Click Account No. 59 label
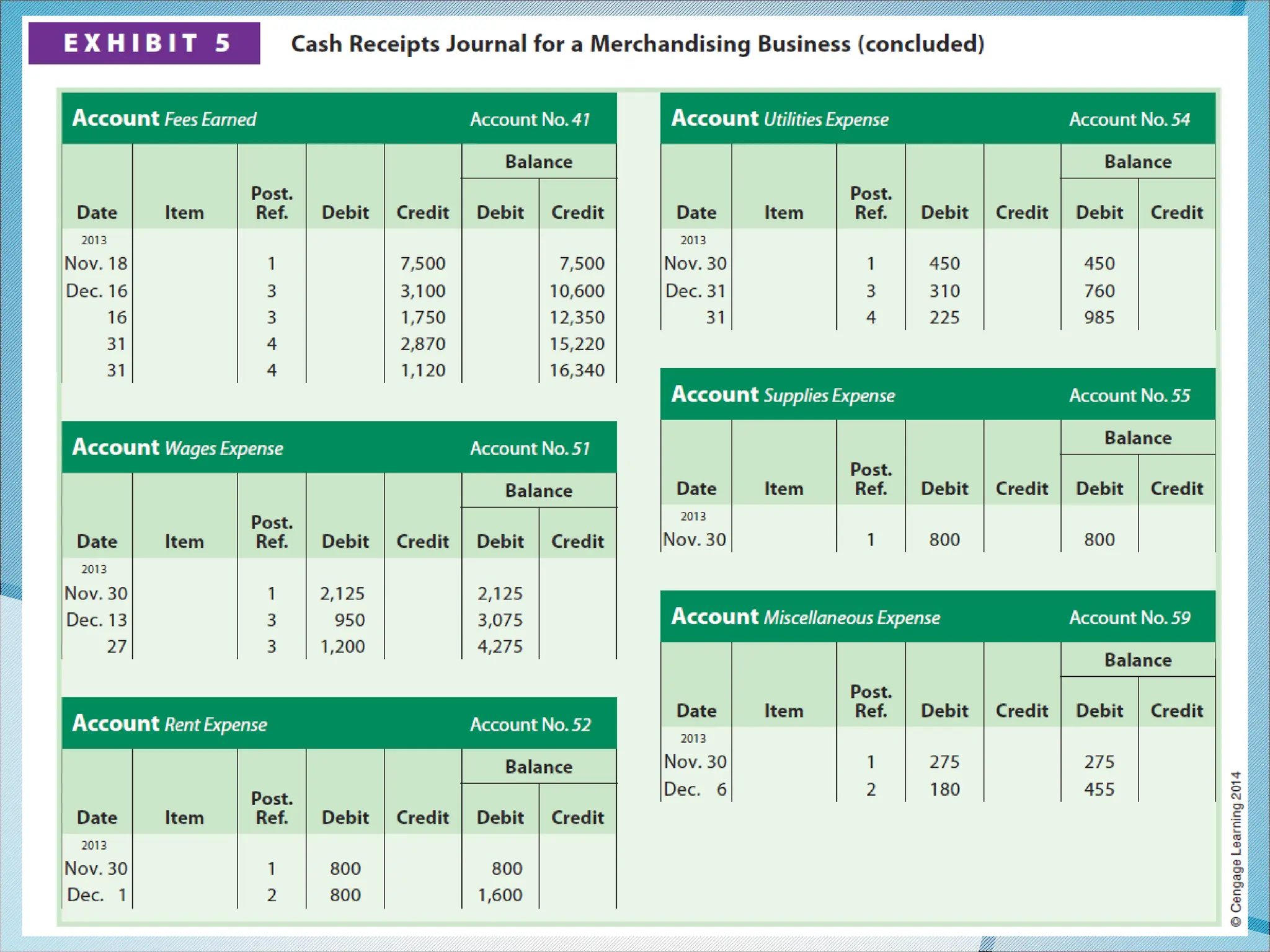 (1130, 617)
